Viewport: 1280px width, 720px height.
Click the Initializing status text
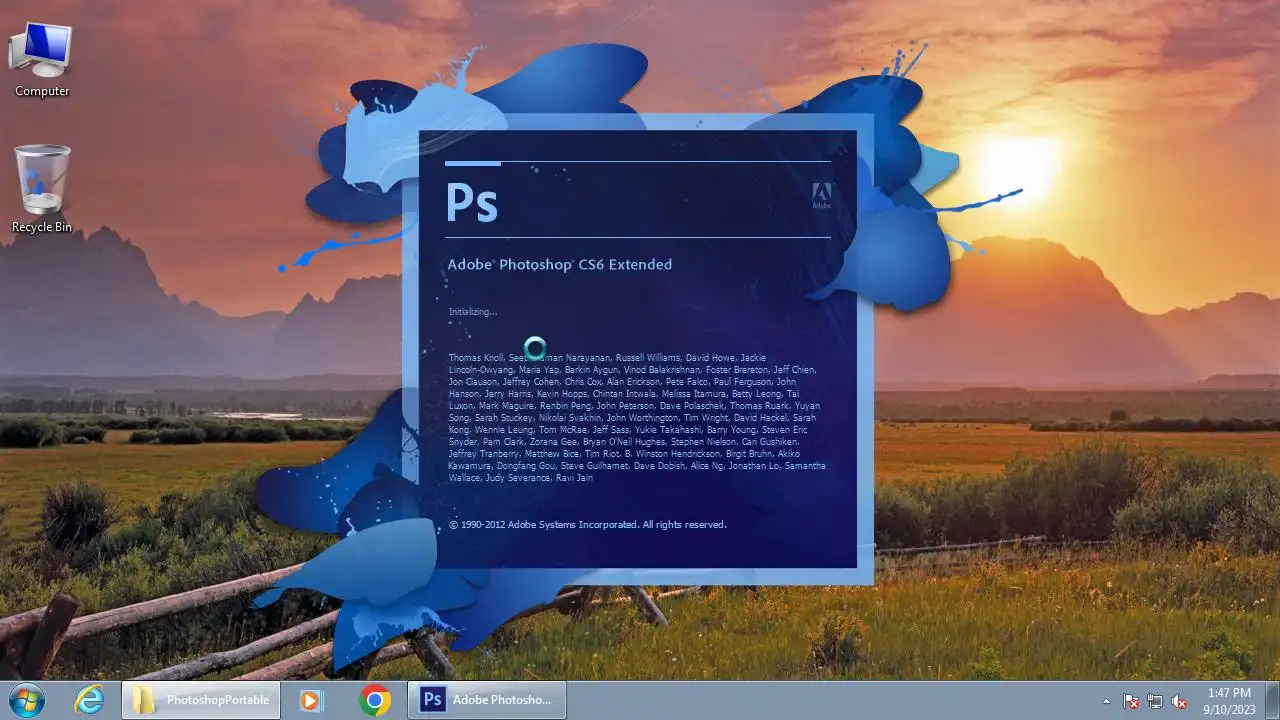(473, 312)
